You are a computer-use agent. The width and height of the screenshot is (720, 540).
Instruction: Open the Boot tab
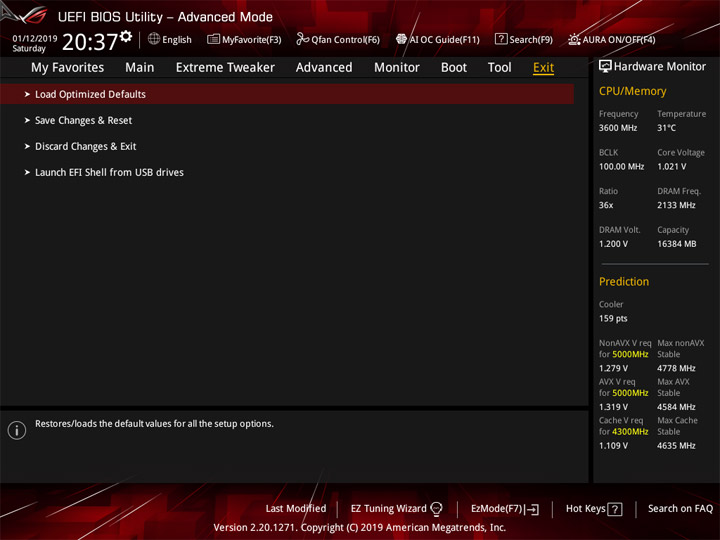click(454, 68)
